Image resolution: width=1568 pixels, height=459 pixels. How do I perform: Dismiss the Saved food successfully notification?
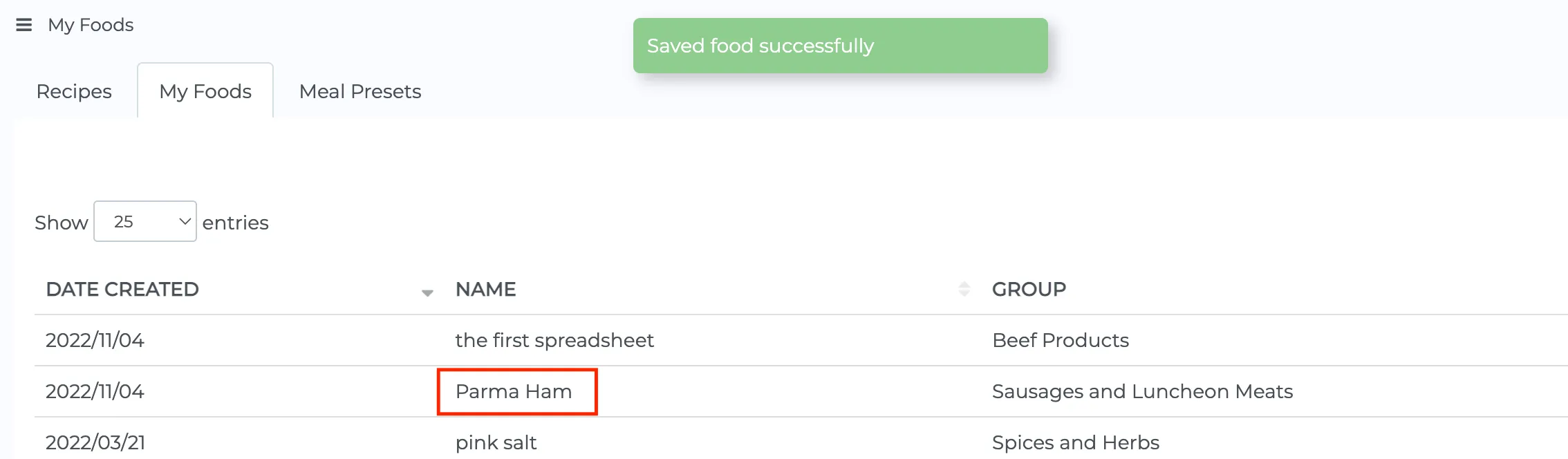pyautogui.click(x=839, y=46)
